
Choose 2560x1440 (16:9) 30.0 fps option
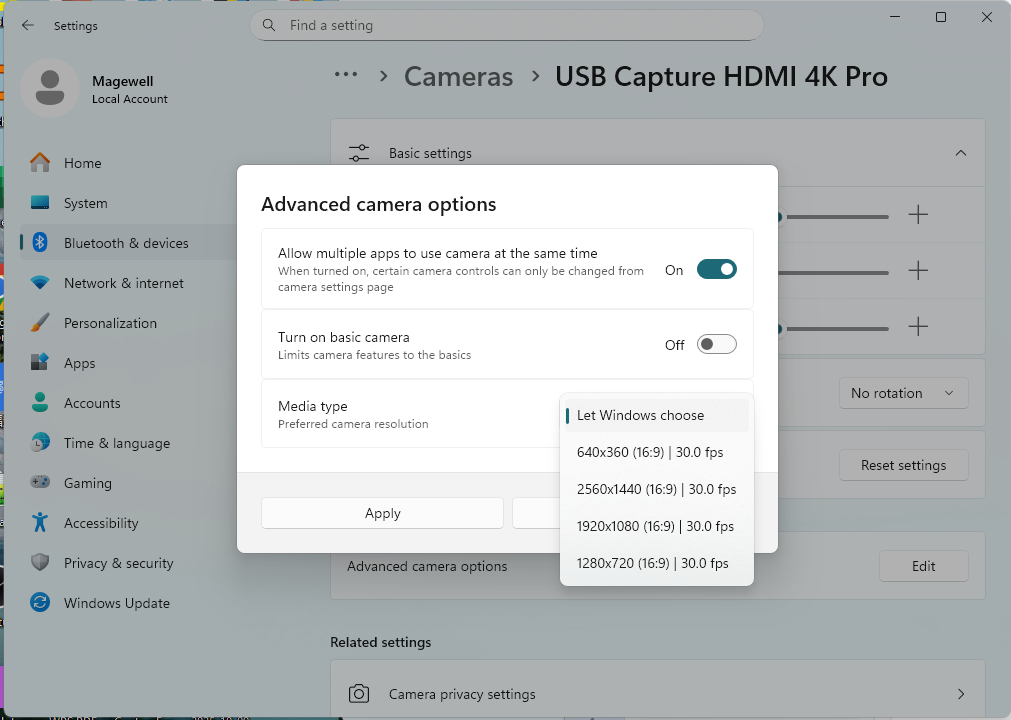[x=656, y=489]
